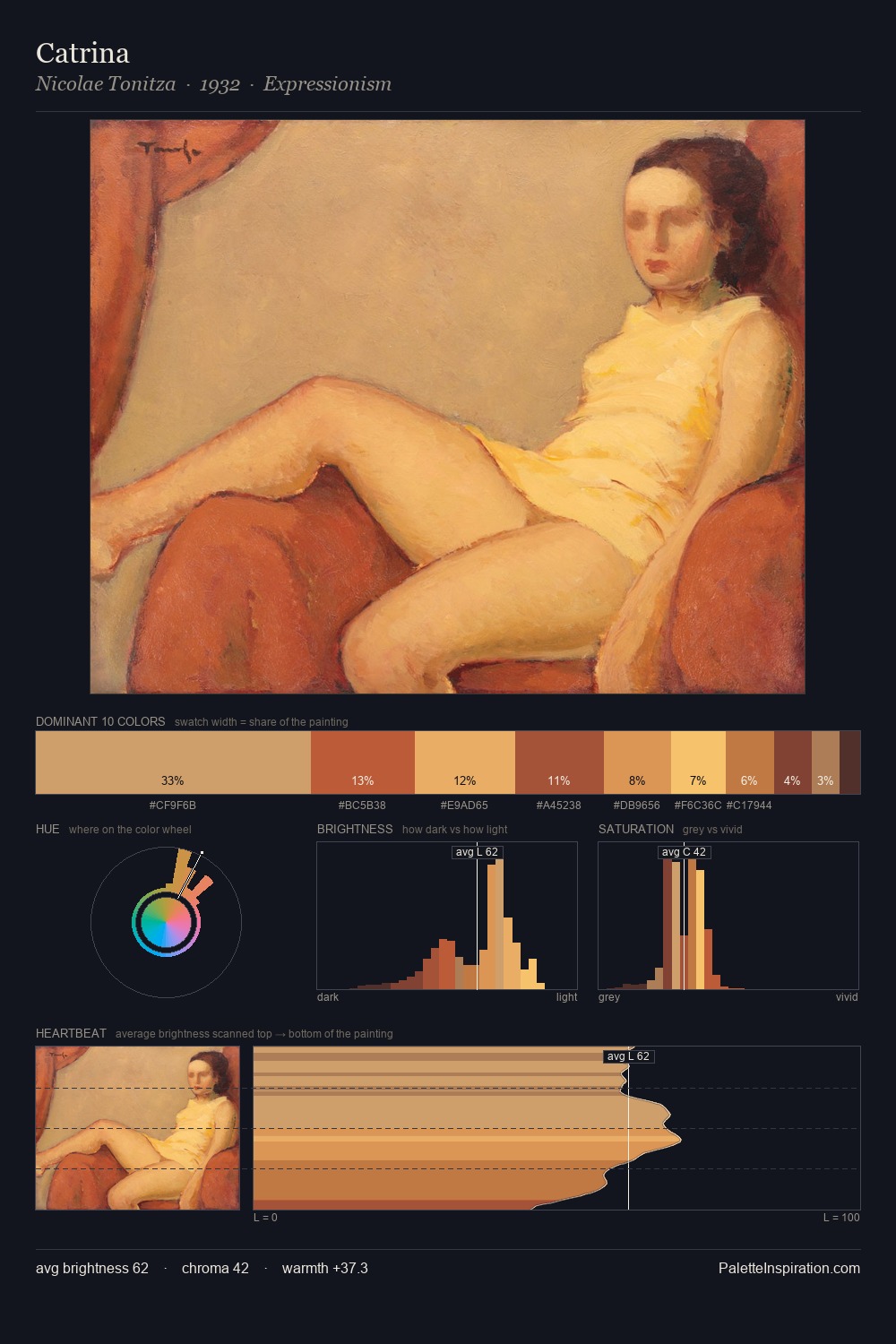Click the 'L = 0' axis label
The width and height of the screenshot is (896, 1344).
(x=265, y=1217)
